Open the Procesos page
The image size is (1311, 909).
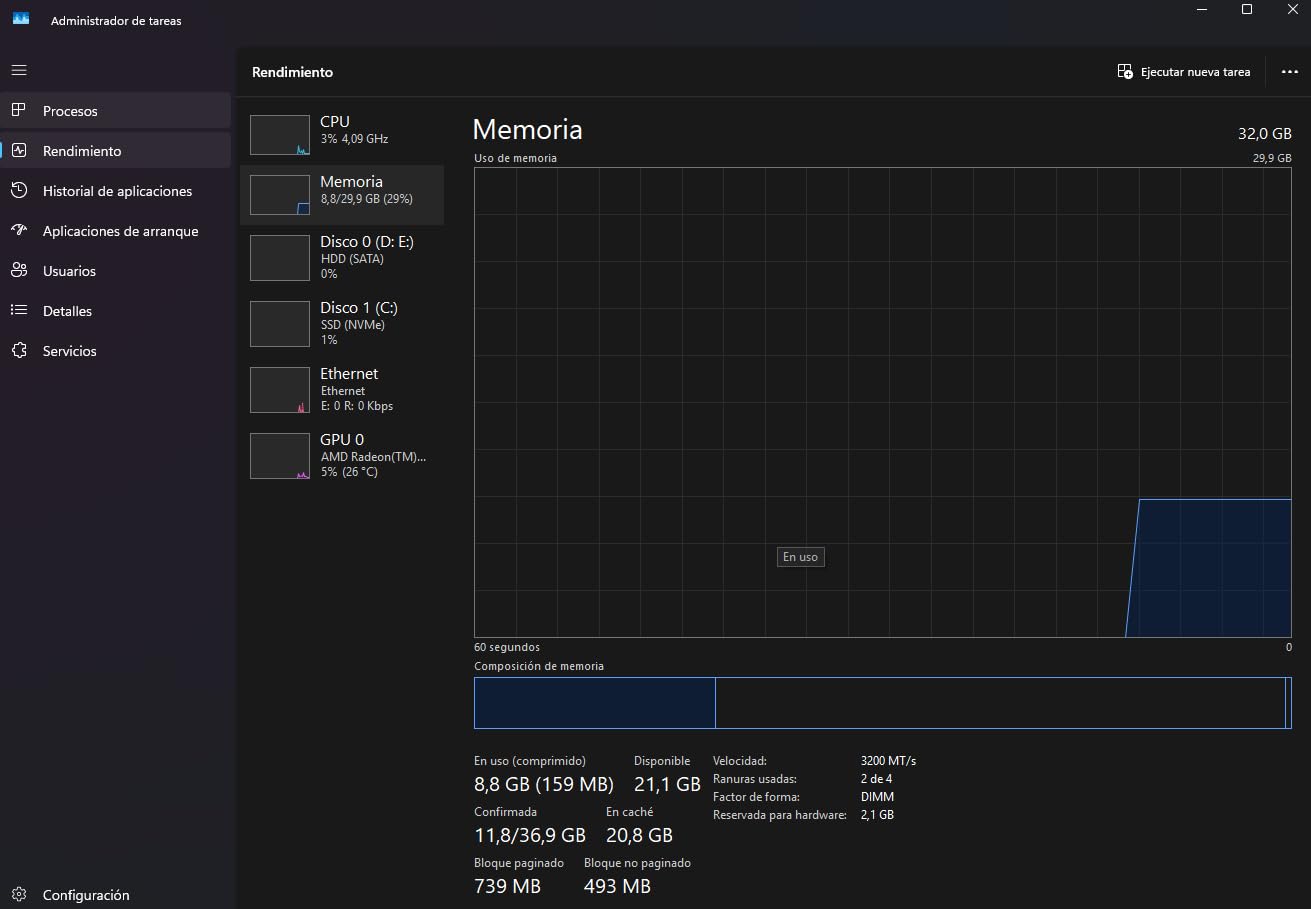[x=116, y=110]
